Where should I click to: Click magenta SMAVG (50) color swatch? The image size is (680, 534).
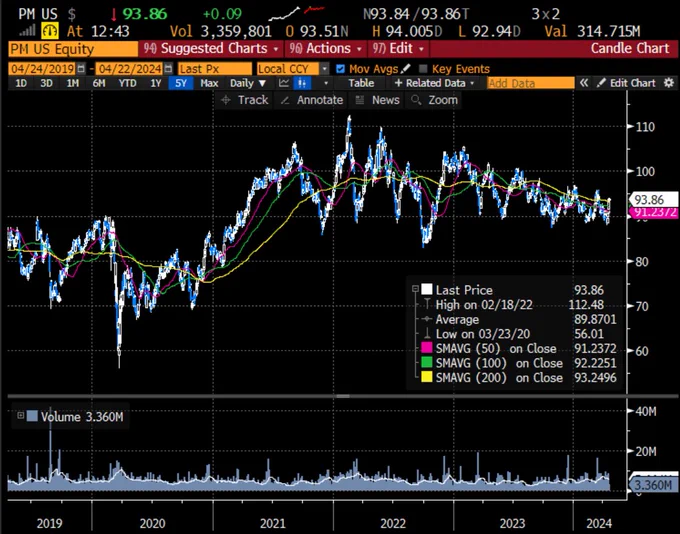(427, 348)
